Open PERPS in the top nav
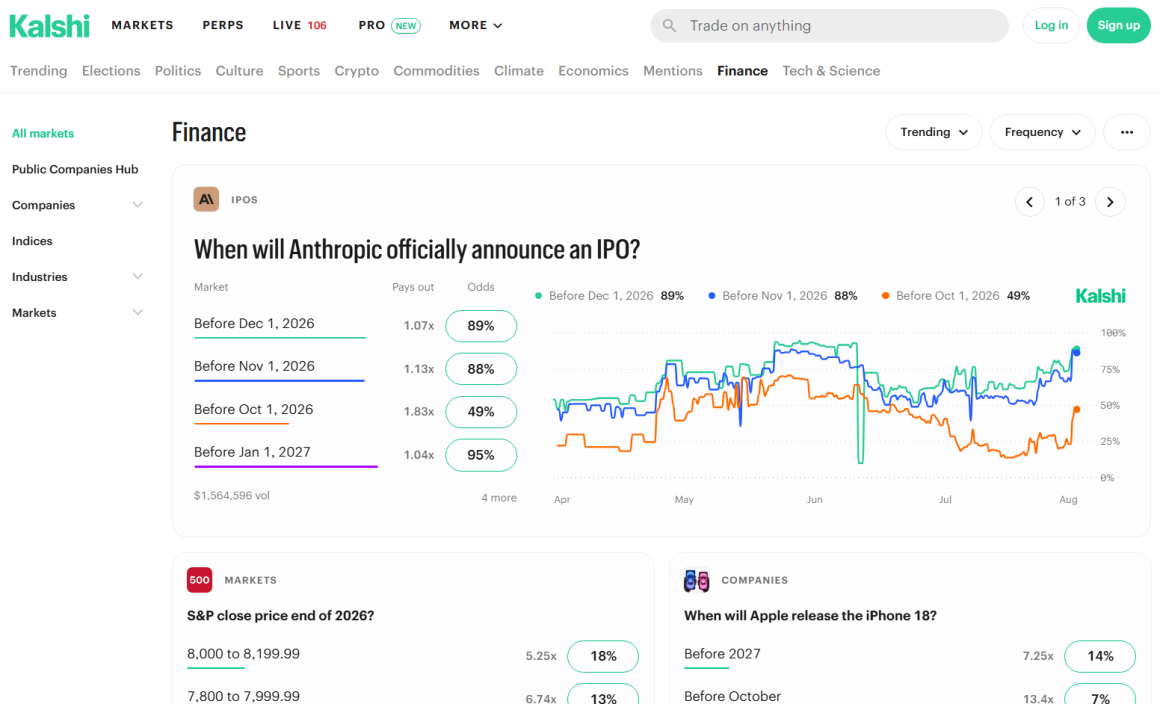Image resolution: width=1160 pixels, height=704 pixels. tap(223, 25)
